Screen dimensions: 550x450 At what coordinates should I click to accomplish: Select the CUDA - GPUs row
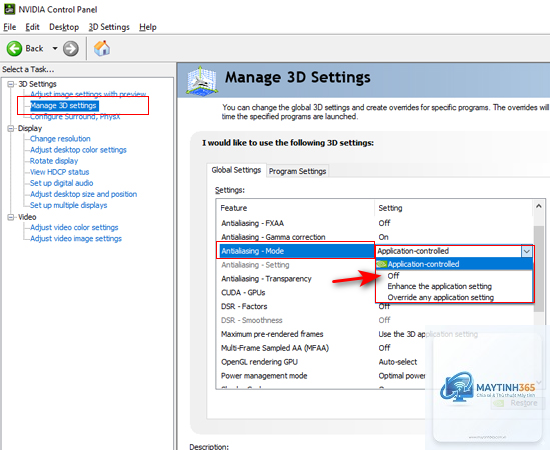coord(296,293)
